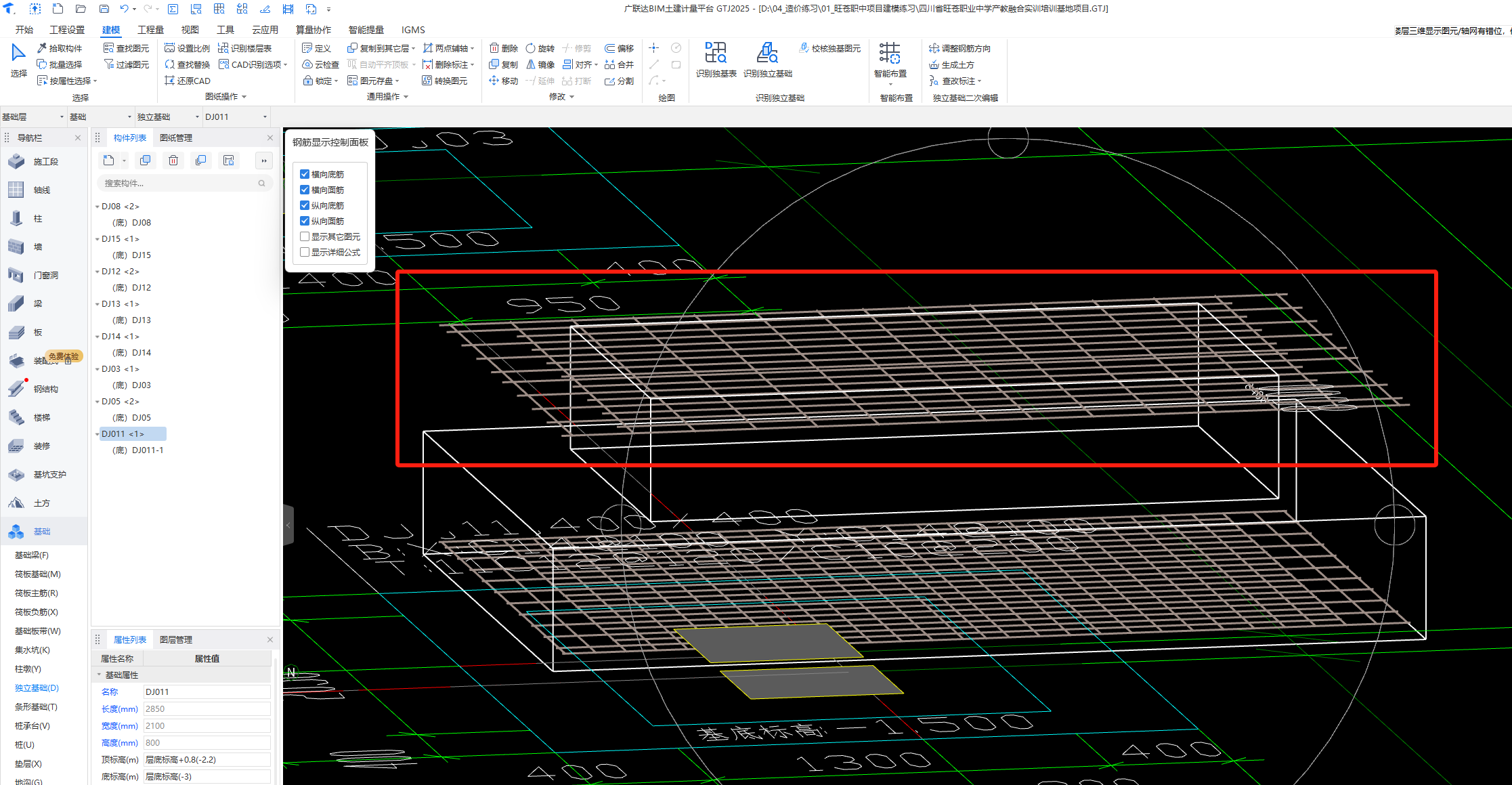
Task: Click new component icon in 构件列表
Action: (x=108, y=161)
